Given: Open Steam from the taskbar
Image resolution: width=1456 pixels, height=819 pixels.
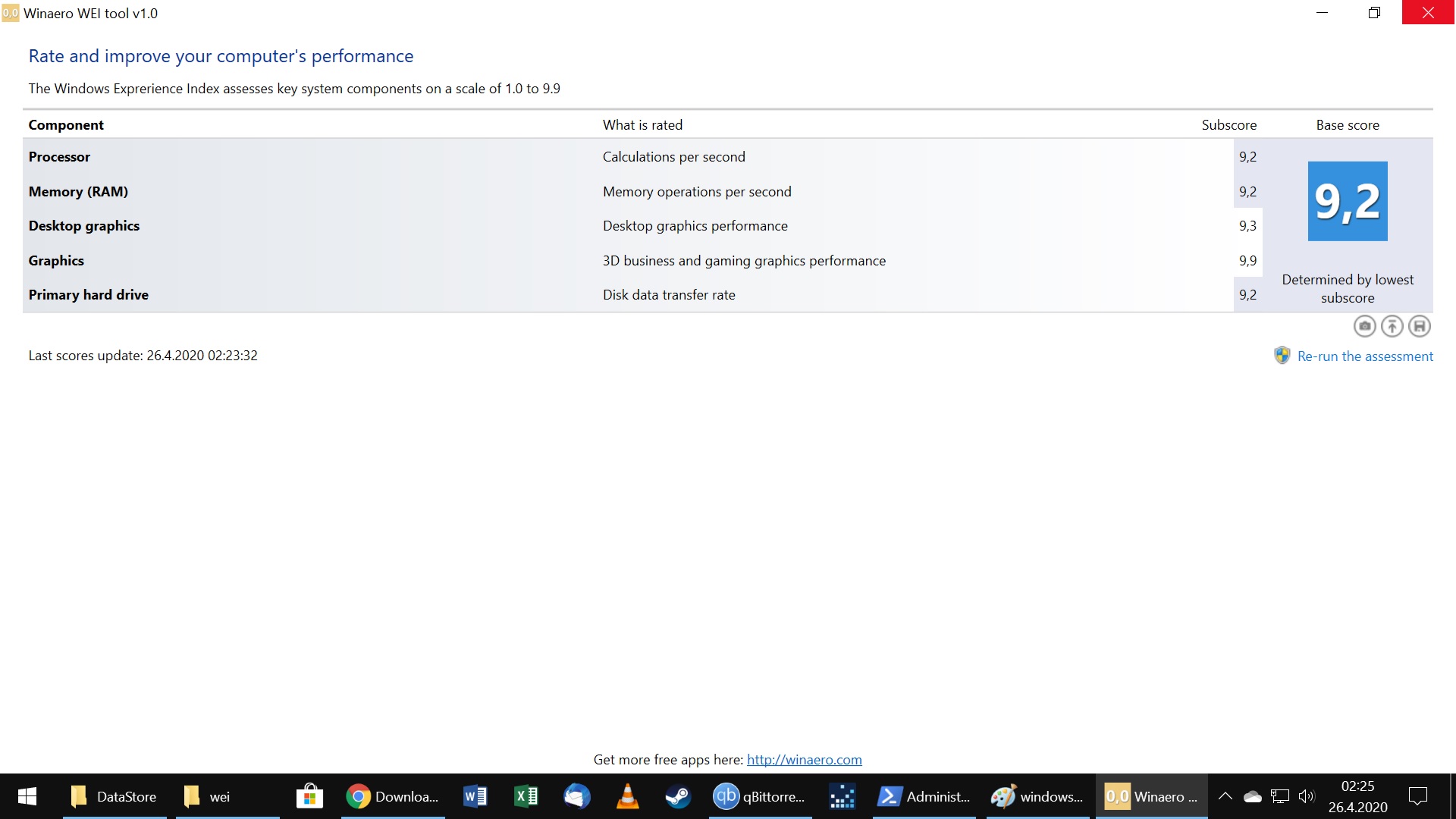Looking at the screenshot, I should click(678, 796).
